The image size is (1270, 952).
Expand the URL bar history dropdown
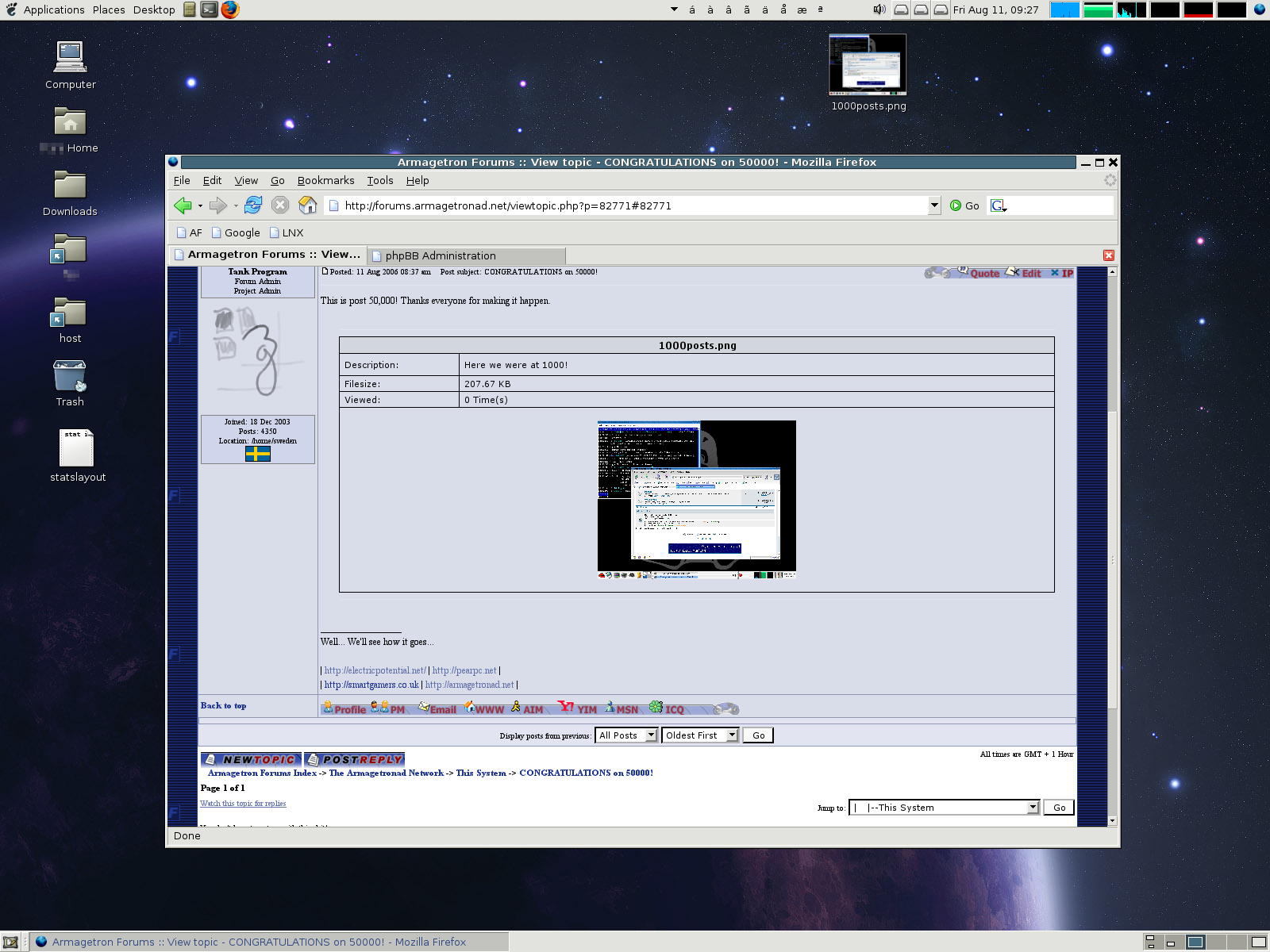(934, 205)
